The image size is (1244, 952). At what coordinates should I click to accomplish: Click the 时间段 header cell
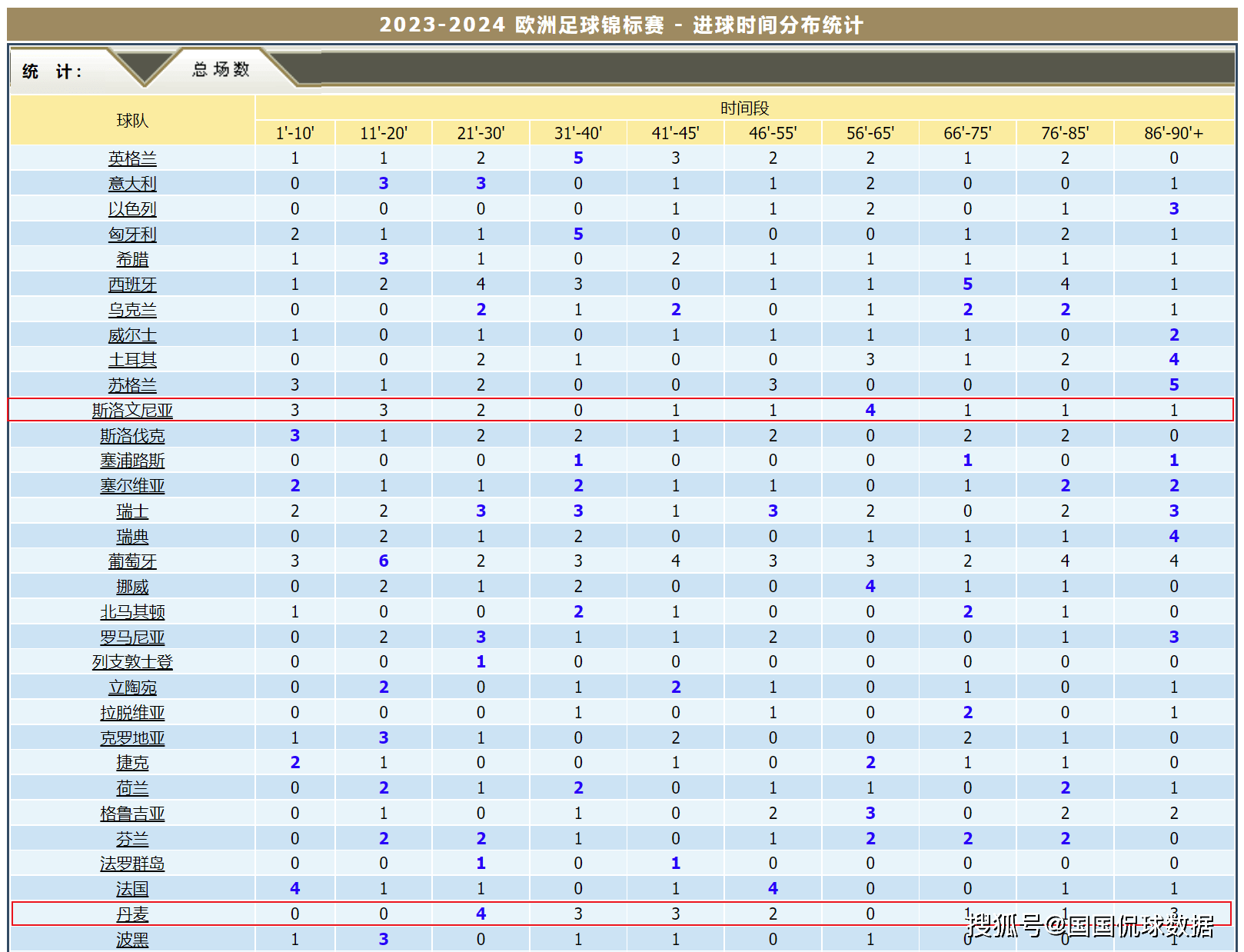pos(745,108)
